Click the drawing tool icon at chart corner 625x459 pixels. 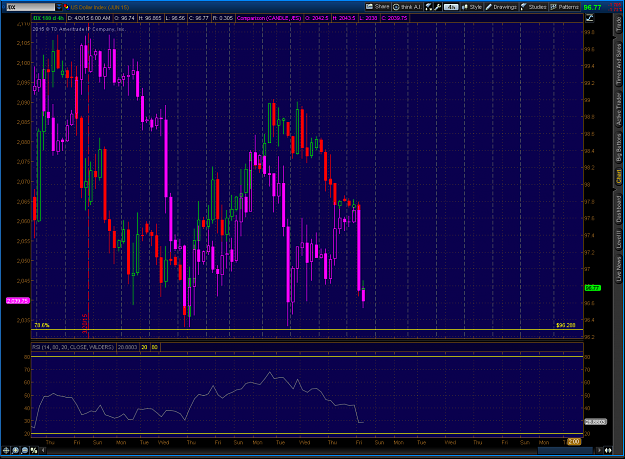pyautogui.click(x=590, y=18)
